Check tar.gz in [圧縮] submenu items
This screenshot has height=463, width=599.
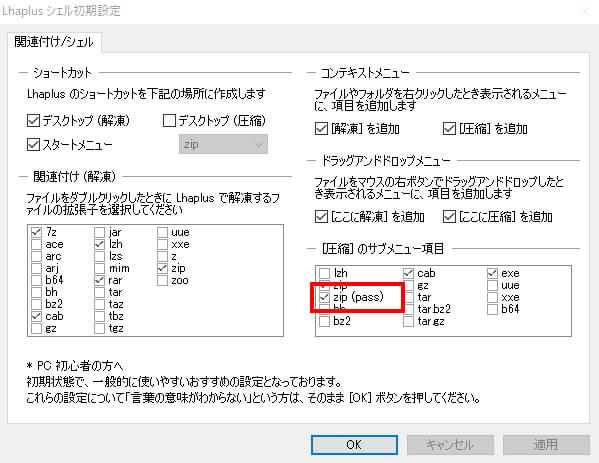(x=408, y=321)
